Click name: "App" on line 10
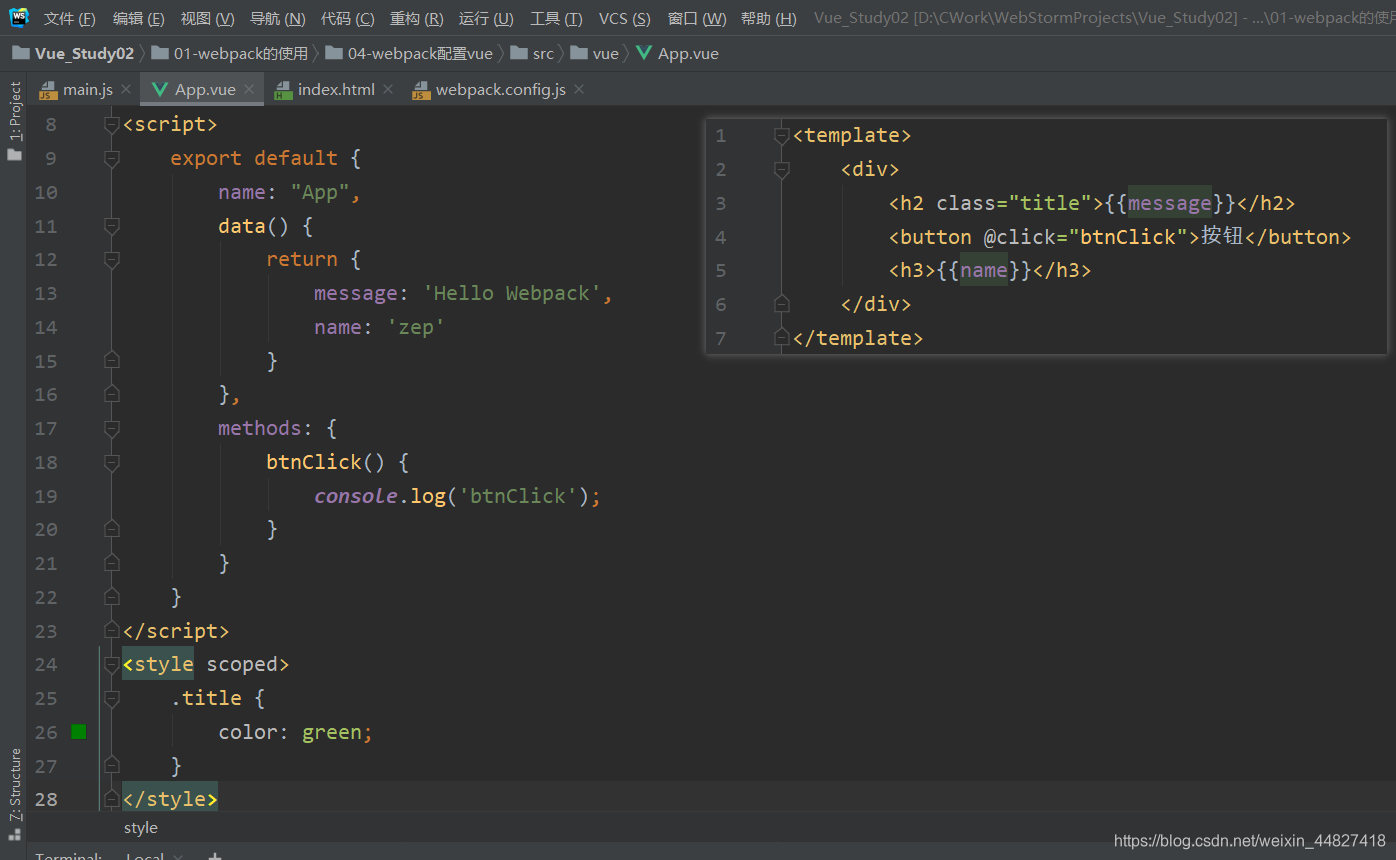The height and width of the screenshot is (860, 1396). 289,192
